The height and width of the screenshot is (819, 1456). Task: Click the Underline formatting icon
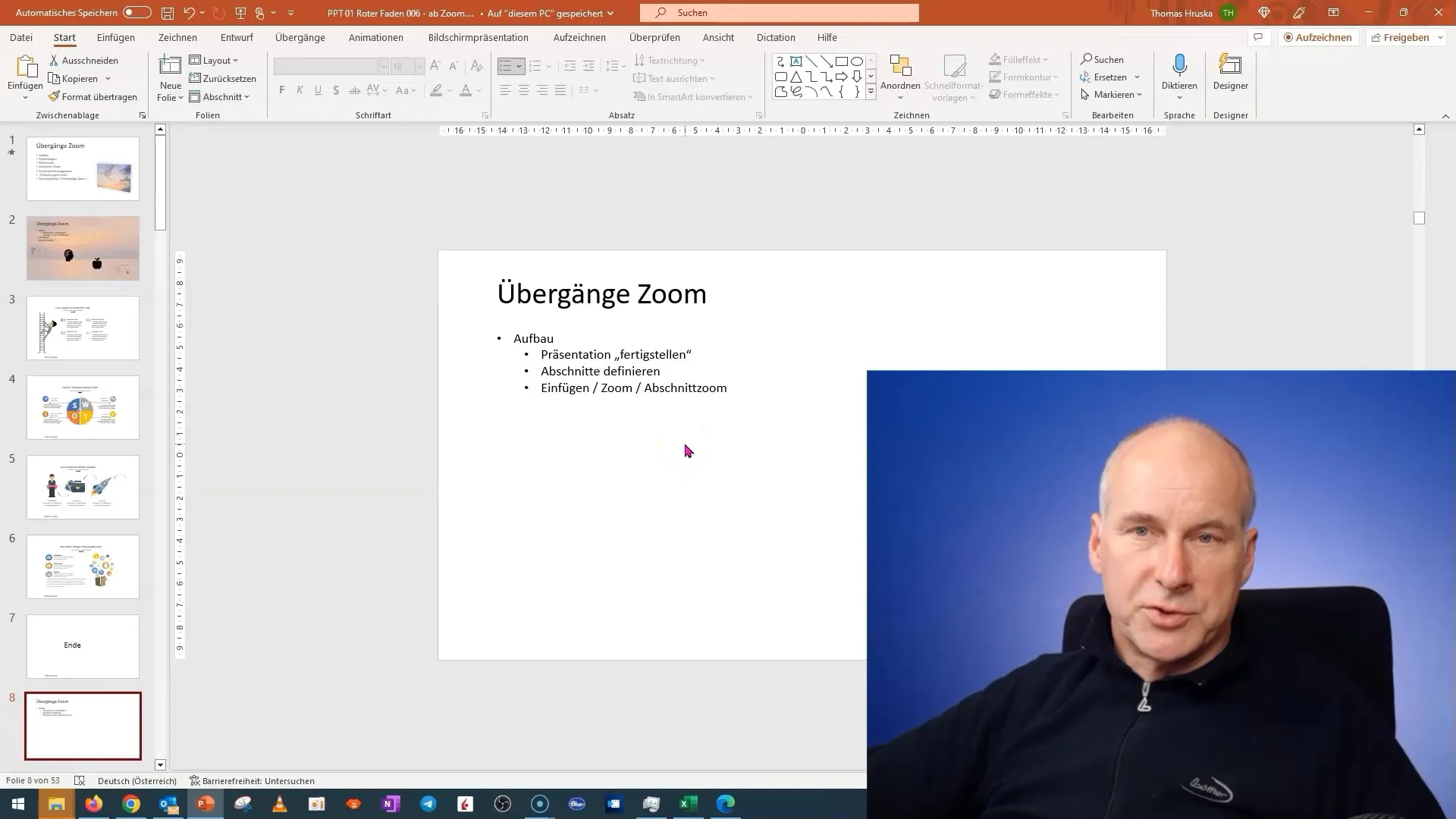(x=318, y=91)
